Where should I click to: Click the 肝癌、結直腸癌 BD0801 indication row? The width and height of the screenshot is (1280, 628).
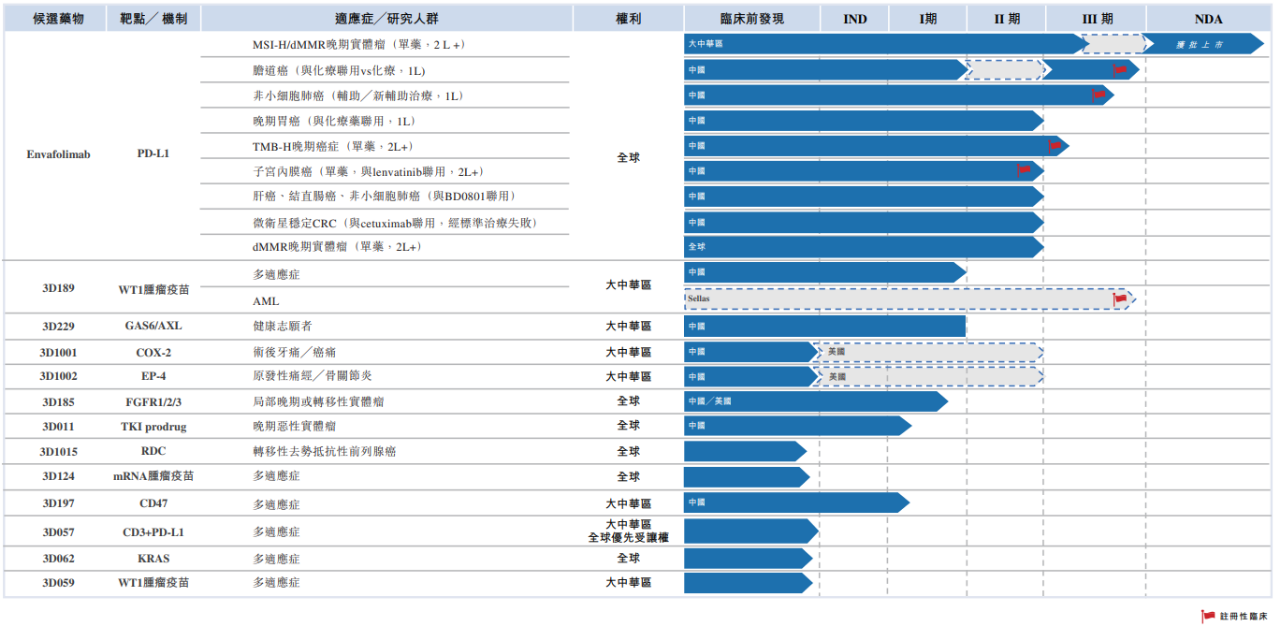(384, 196)
